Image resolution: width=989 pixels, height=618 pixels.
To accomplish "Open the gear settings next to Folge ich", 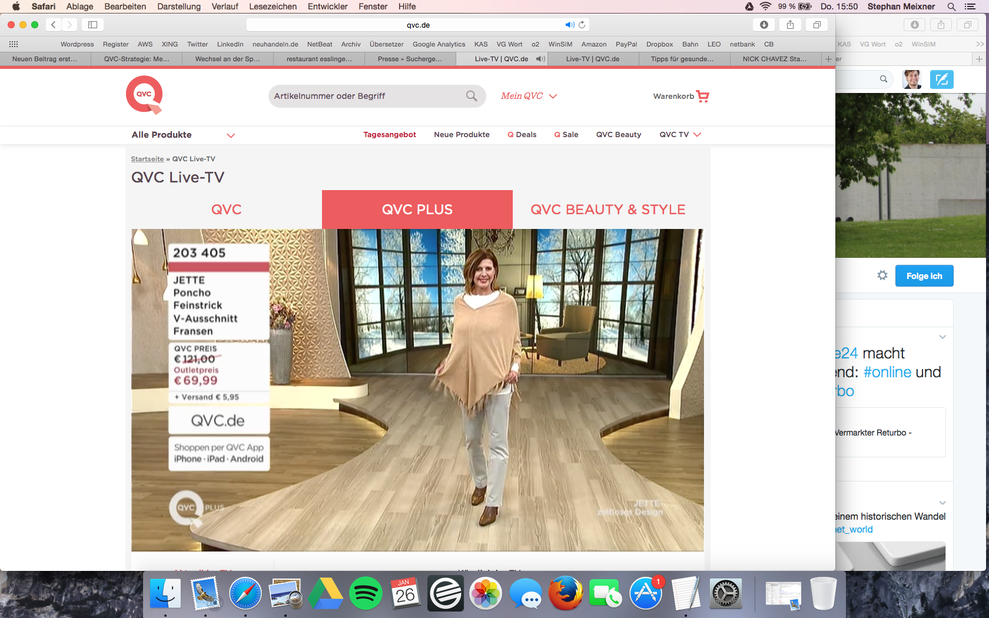I will coord(882,276).
